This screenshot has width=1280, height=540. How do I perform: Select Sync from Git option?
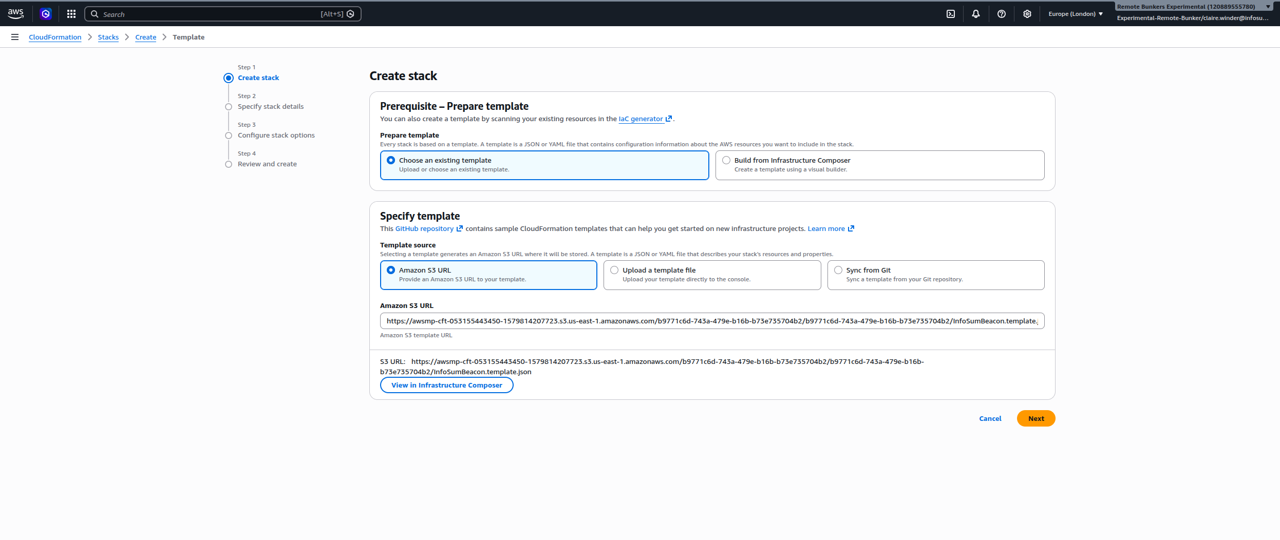pyautogui.click(x=936, y=275)
